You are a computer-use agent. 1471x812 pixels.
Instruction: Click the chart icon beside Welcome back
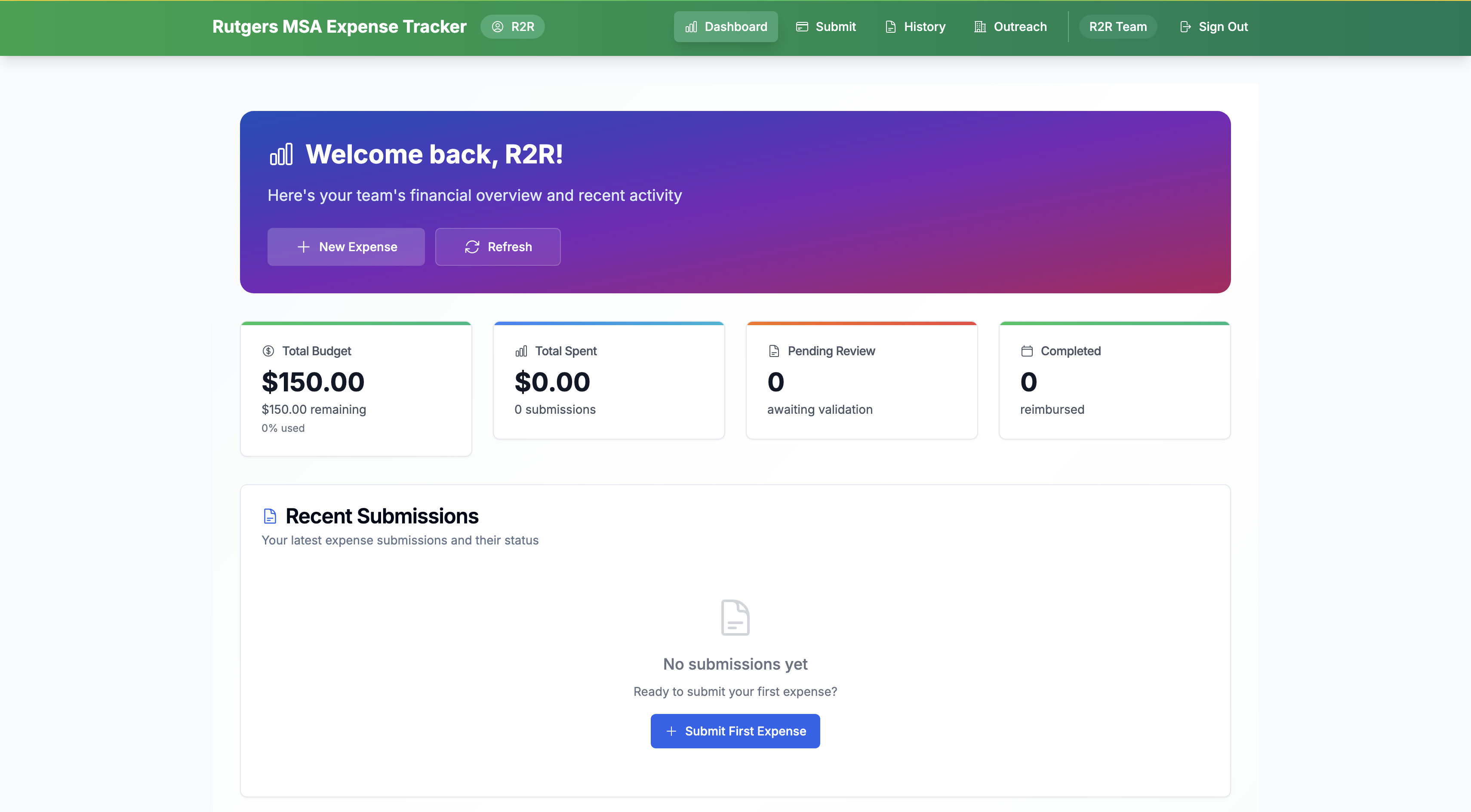[282, 154]
